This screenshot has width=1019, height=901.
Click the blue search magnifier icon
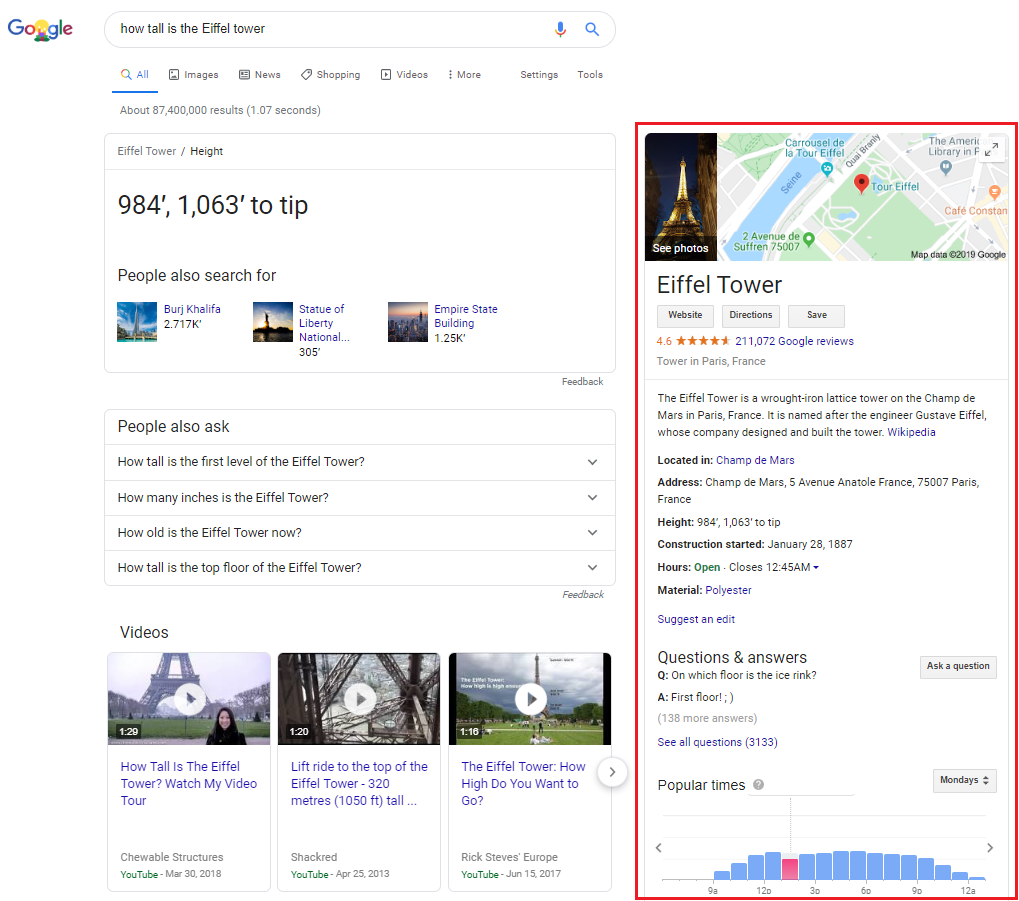tap(592, 29)
